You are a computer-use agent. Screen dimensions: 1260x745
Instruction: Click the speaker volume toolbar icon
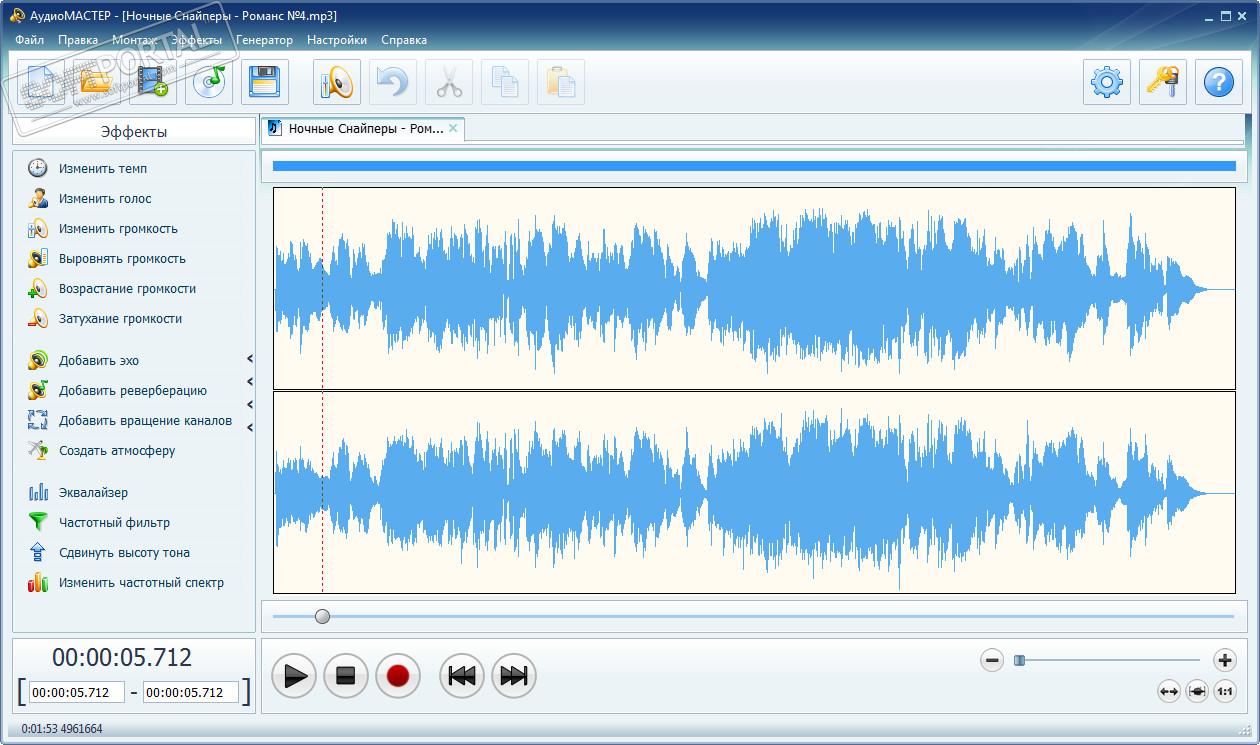point(337,82)
